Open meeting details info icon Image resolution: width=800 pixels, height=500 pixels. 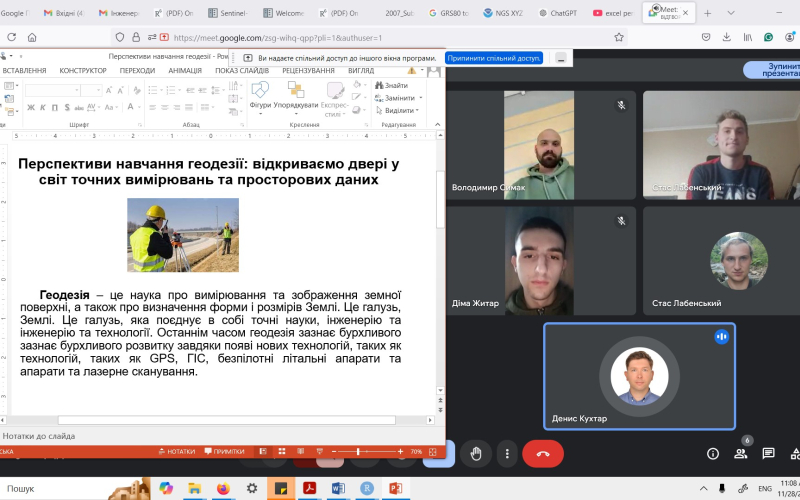click(713, 454)
